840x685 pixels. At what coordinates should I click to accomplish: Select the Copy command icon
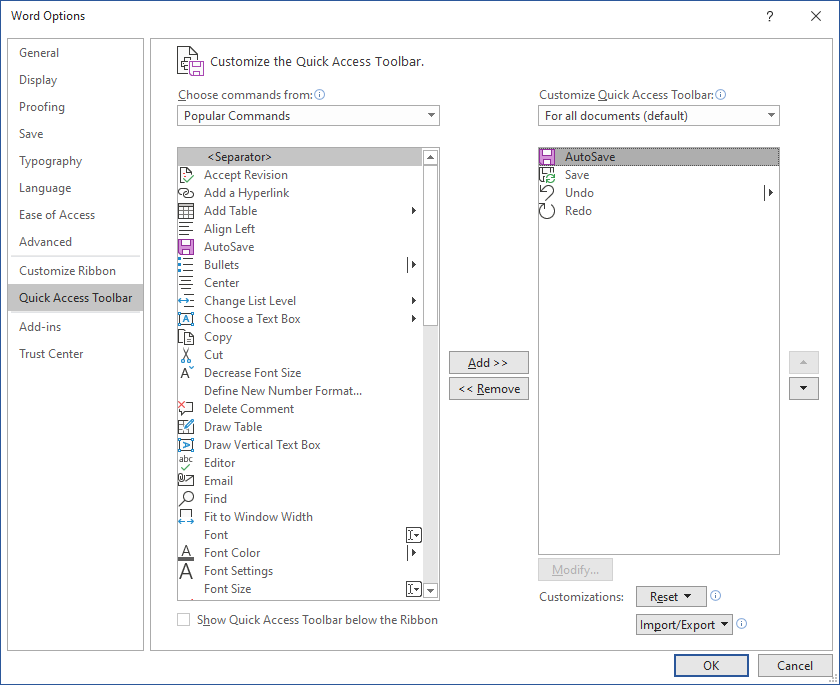click(x=186, y=337)
